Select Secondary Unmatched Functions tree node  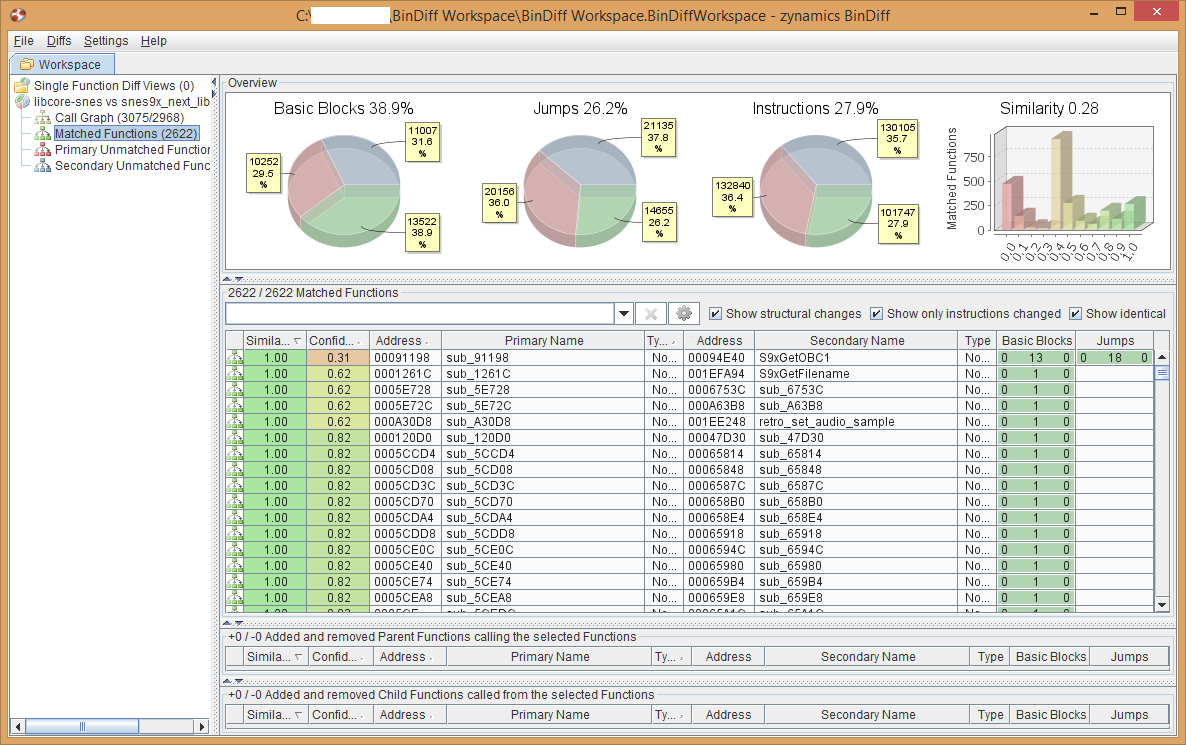(132, 166)
